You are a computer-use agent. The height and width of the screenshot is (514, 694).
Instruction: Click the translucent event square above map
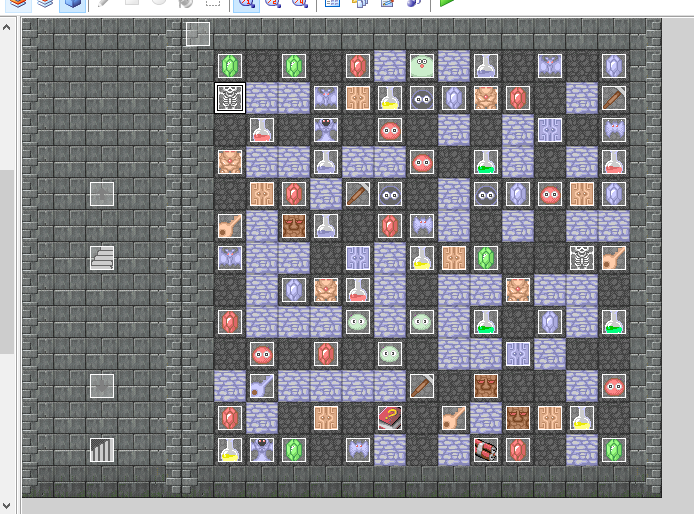coord(198,34)
